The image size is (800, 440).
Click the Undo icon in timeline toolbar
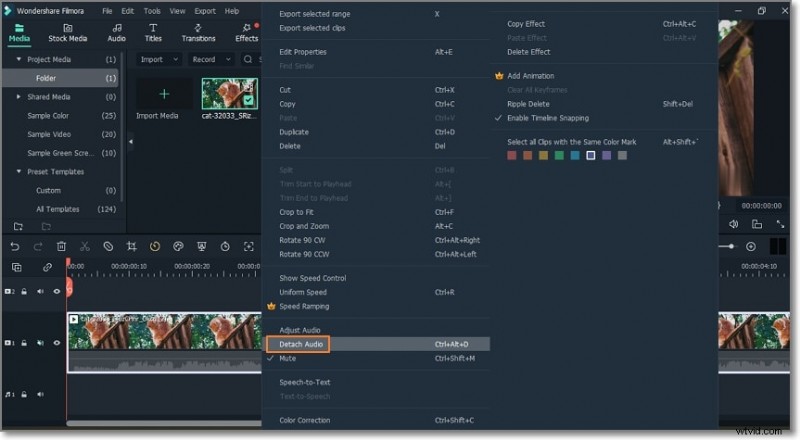15,247
